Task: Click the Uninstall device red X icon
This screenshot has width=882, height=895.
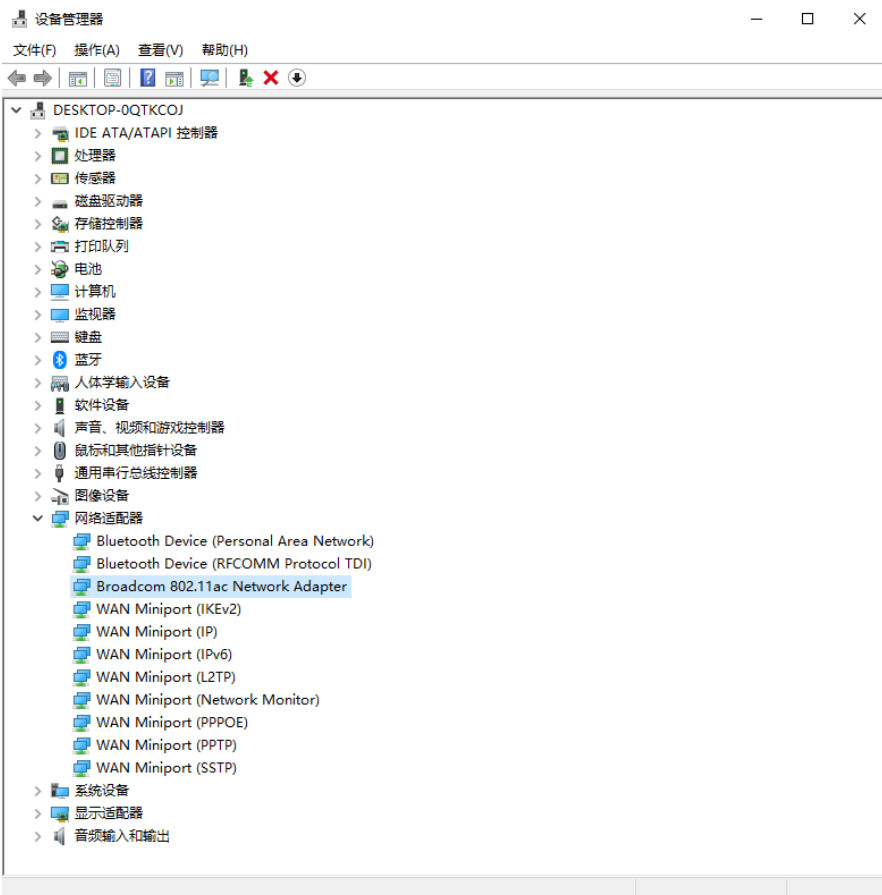Action: pyautogui.click(x=271, y=78)
